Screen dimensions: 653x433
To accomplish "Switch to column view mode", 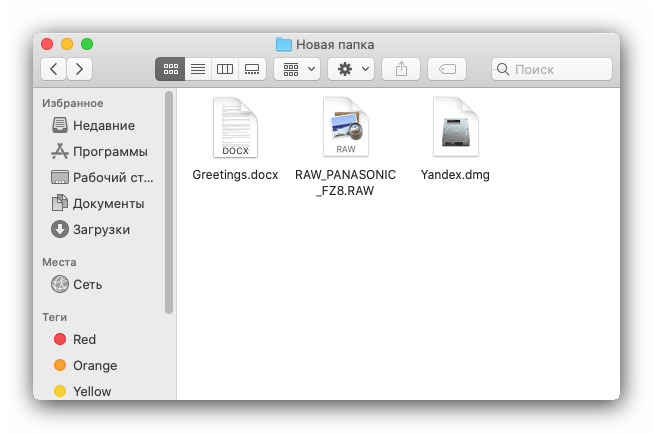I will tap(225, 69).
